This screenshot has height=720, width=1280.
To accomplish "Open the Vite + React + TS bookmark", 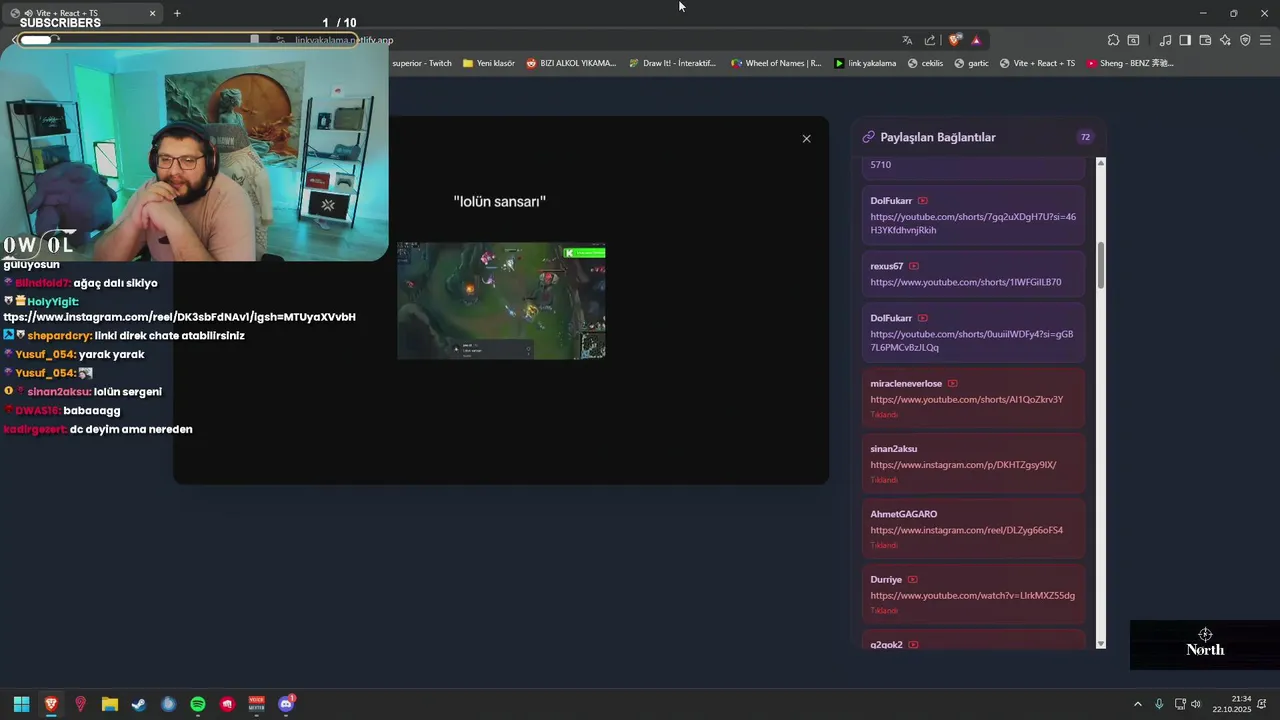I will (1037, 63).
